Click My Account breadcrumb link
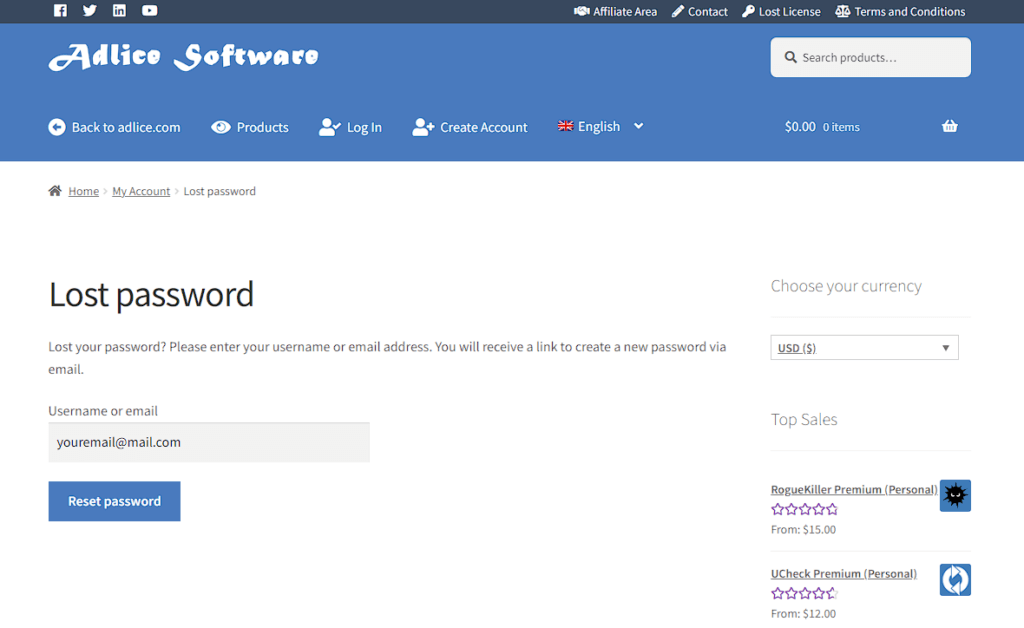This screenshot has height=628, width=1024. click(x=141, y=191)
